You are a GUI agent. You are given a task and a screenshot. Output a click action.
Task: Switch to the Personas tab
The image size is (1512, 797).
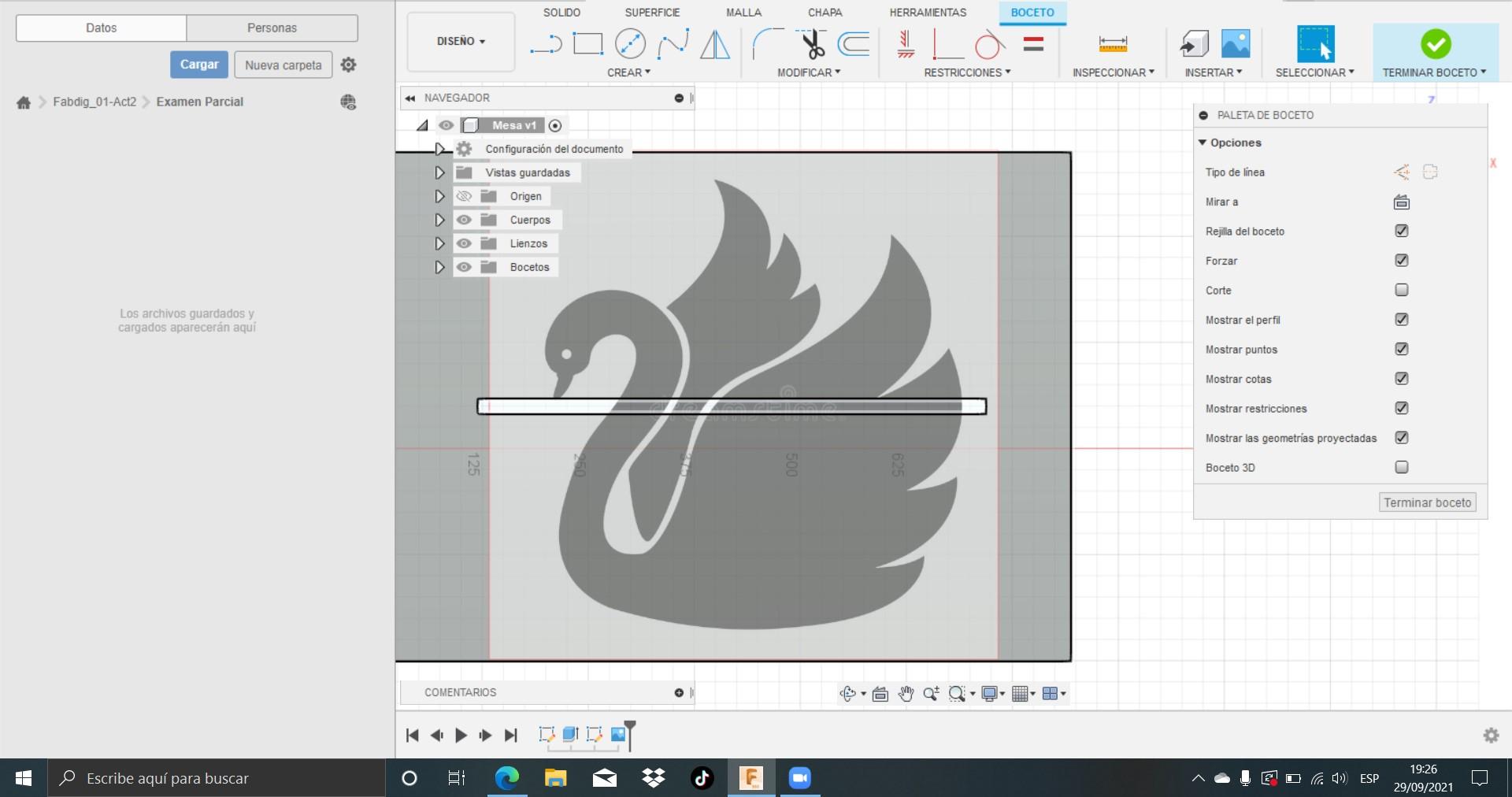[x=272, y=28]
